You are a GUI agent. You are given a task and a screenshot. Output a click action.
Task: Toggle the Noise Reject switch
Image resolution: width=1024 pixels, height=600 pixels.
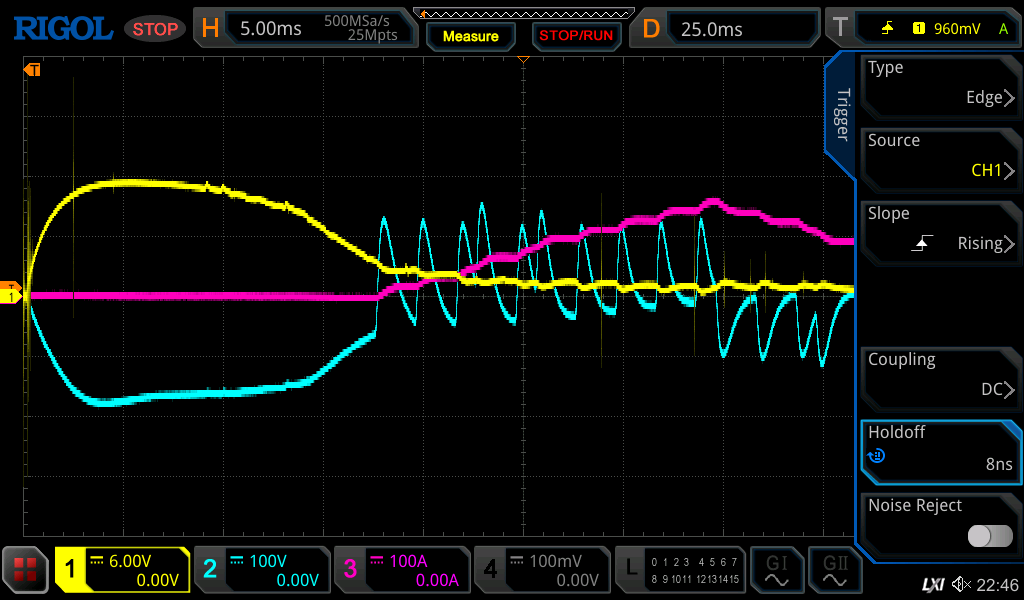click(989, 536)
